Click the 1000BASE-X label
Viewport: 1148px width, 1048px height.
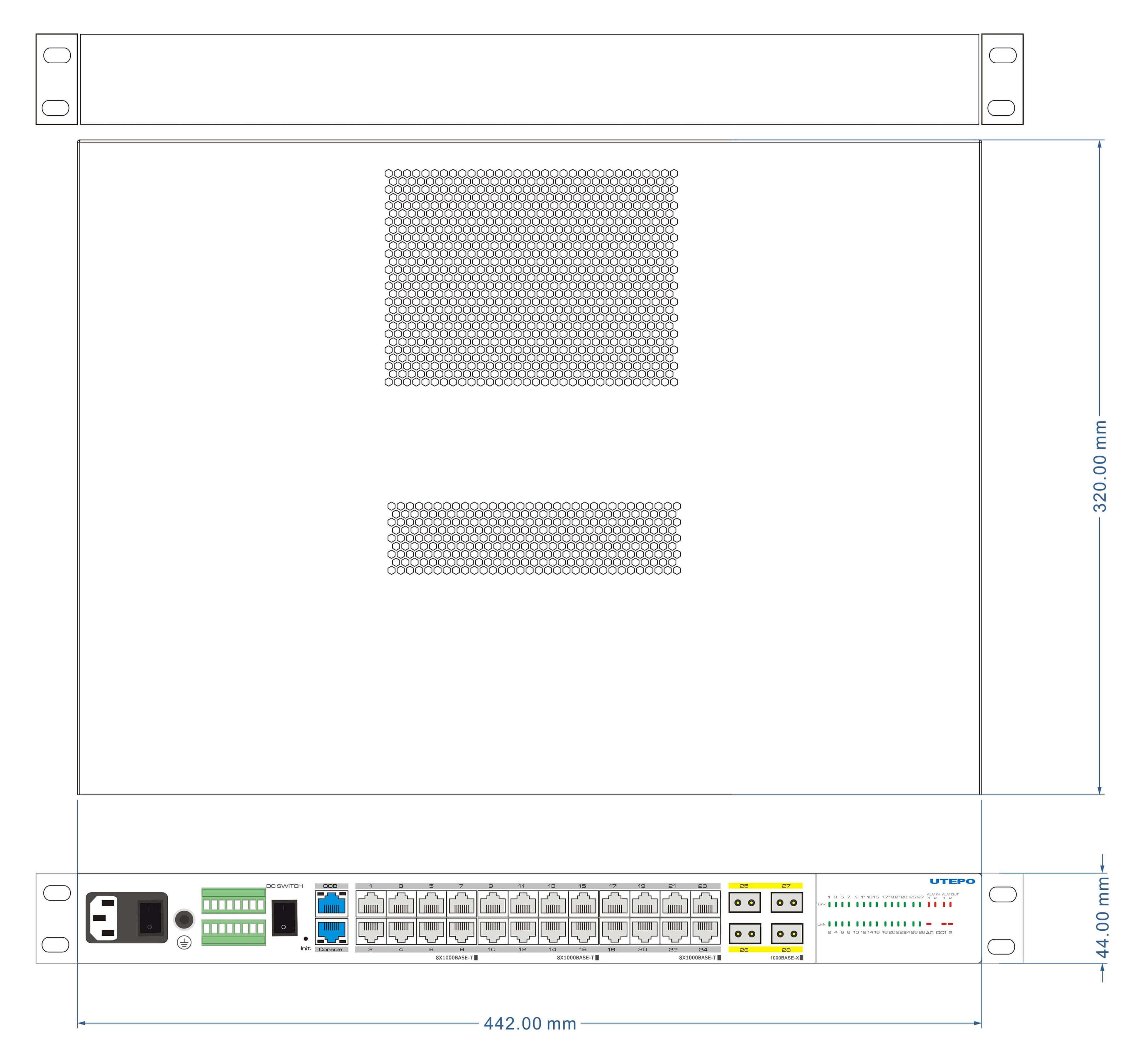[785, 958]
